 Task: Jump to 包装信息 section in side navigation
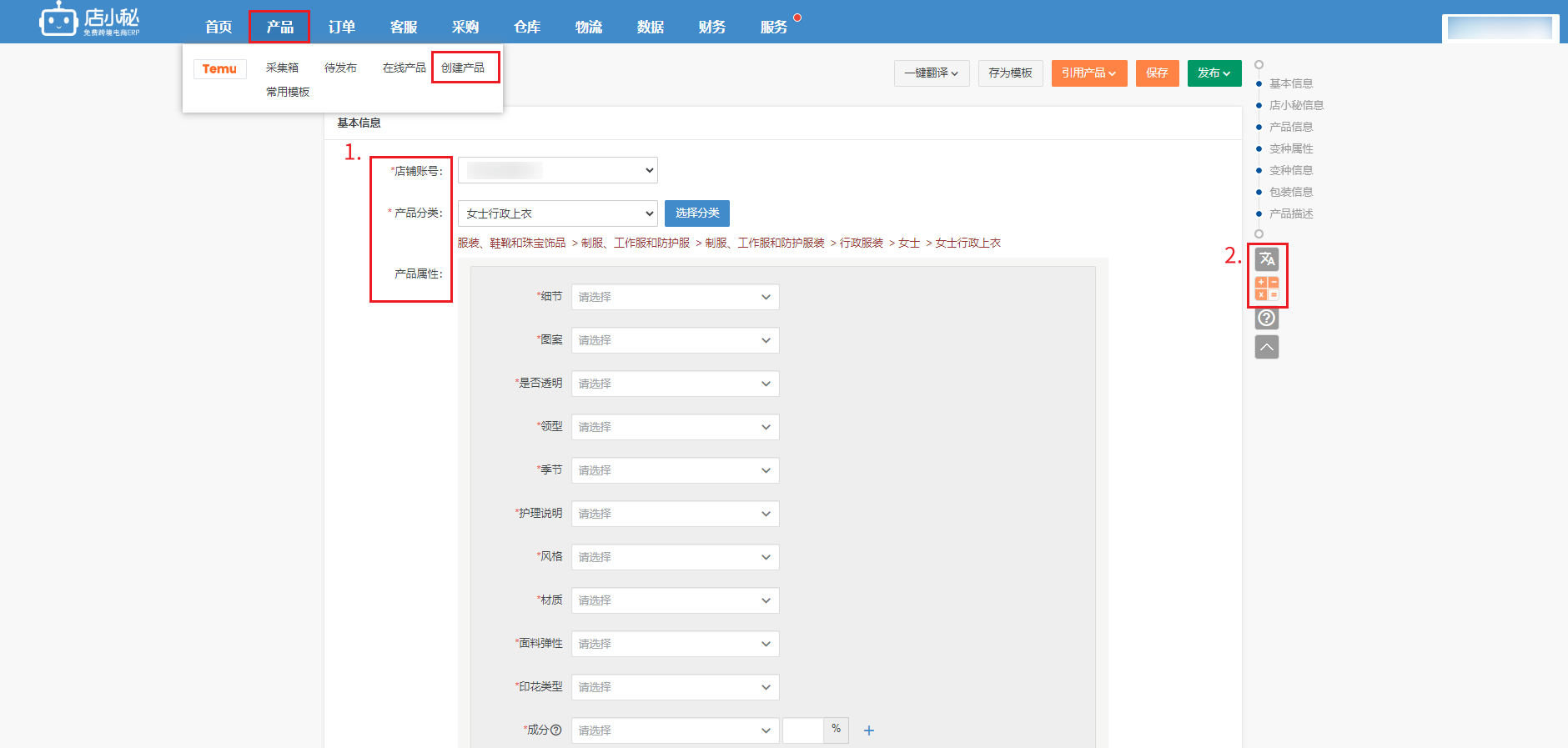click(1291, 192)
